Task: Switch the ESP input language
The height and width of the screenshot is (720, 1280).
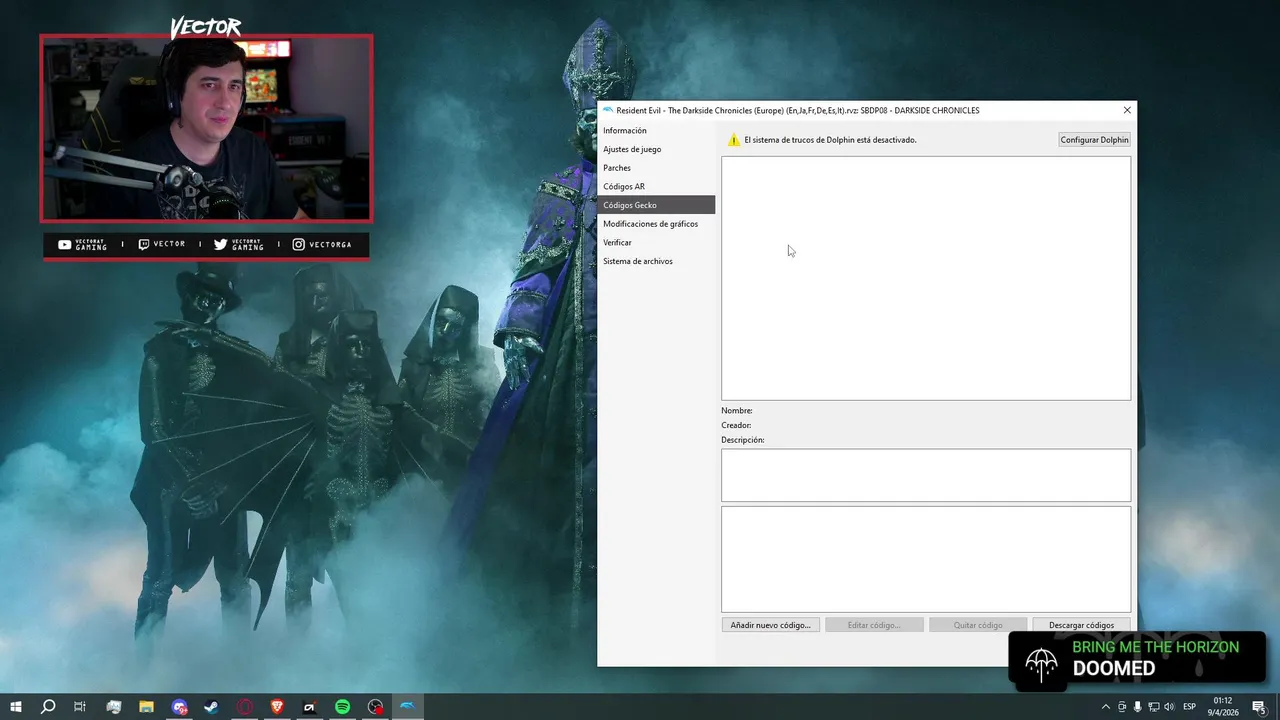Action: coord(1190,707)
